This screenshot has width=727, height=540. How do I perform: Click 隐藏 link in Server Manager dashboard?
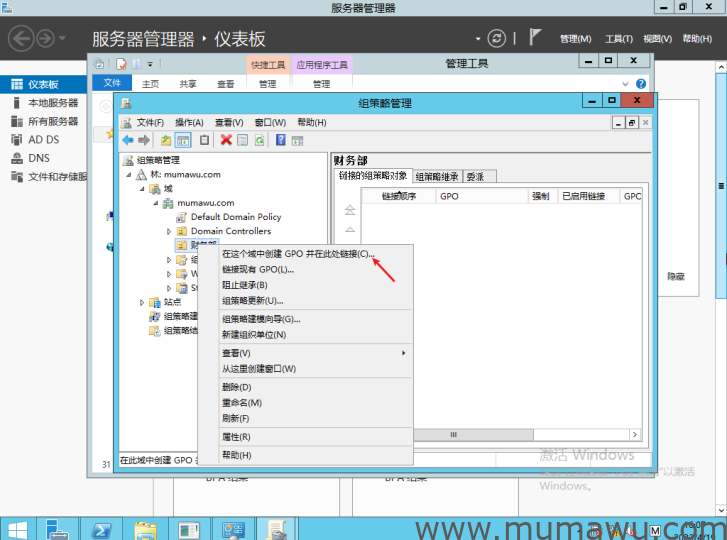tap(676, 277)
